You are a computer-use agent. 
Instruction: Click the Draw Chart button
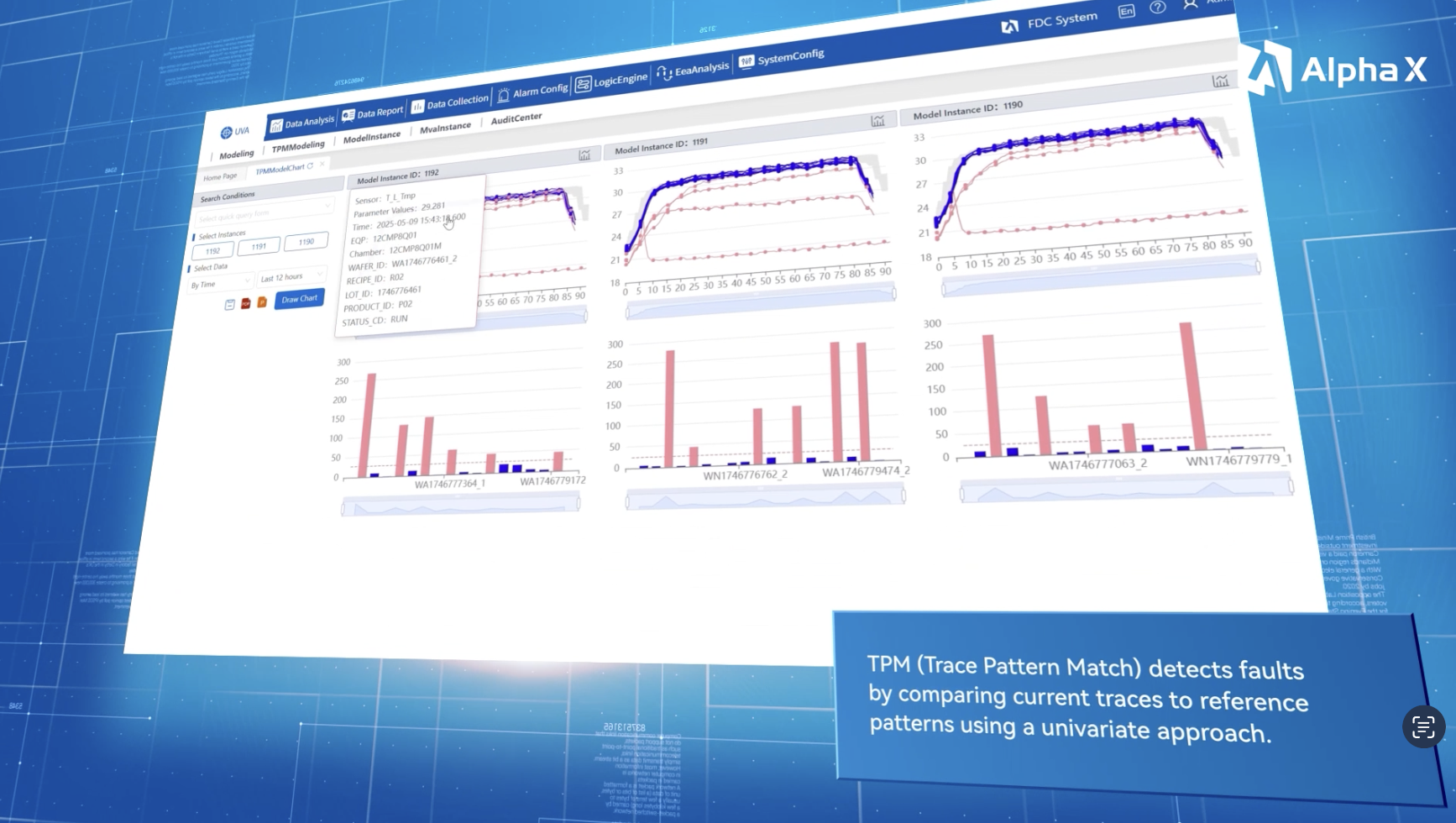300,299
